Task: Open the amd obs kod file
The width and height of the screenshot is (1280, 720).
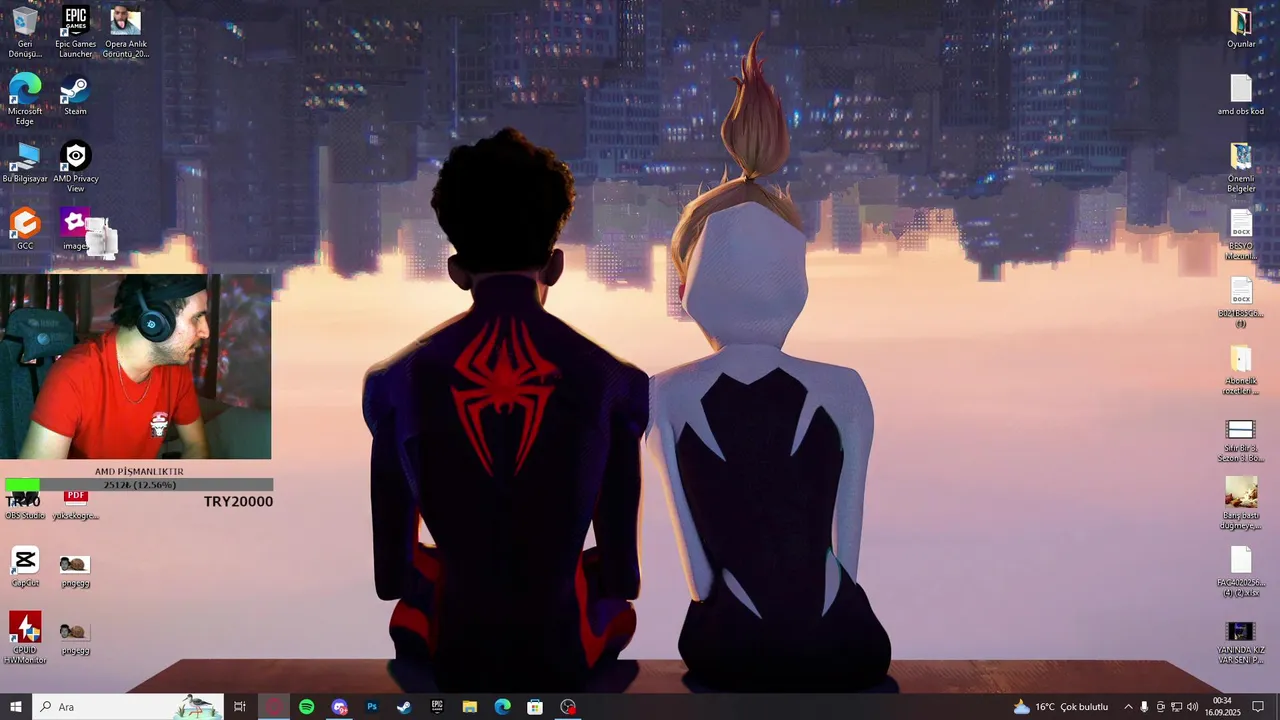Action: click(x=1241, y=96)
